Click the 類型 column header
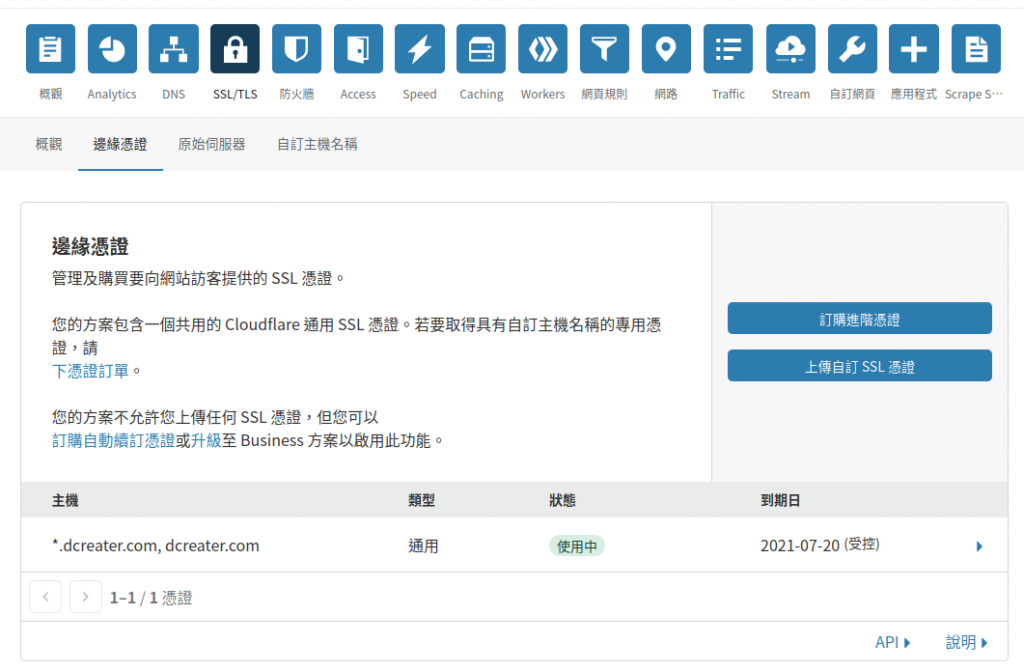The image size is (1024, 671). (421, 500)
